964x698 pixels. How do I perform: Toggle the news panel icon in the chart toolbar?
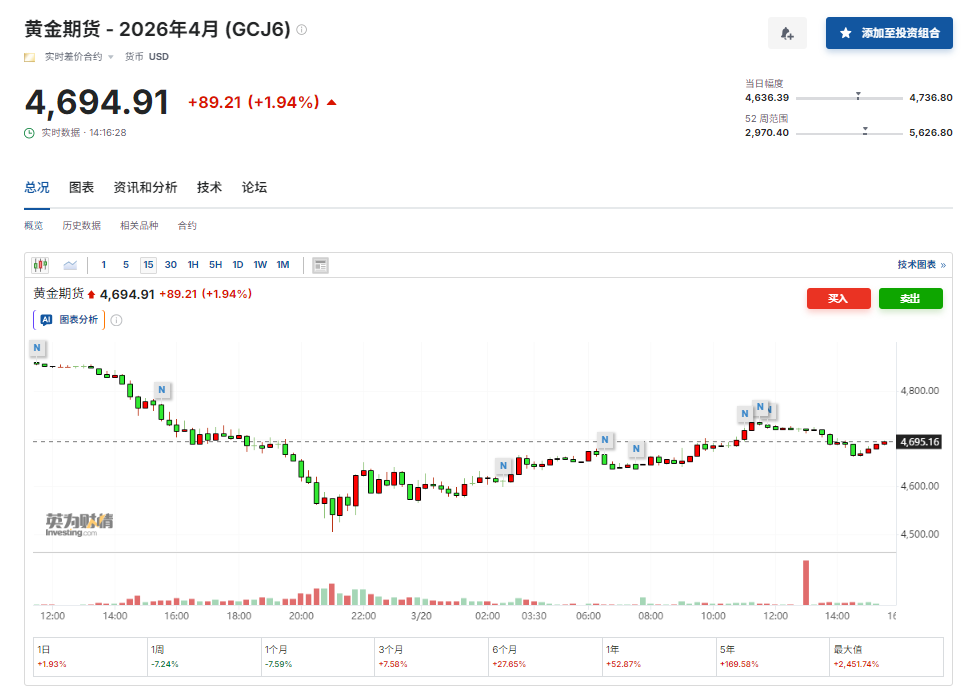[x=320, y=265]
